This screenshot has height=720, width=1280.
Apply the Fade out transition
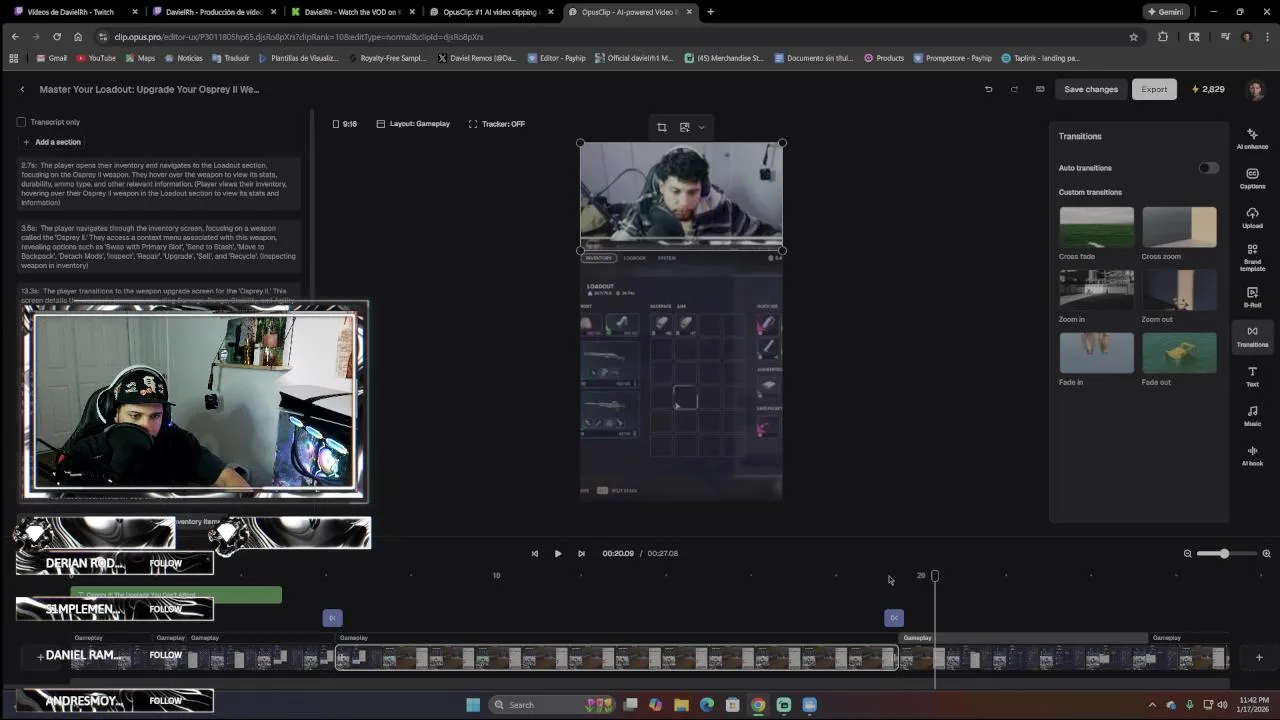[x=1179, y=353]
